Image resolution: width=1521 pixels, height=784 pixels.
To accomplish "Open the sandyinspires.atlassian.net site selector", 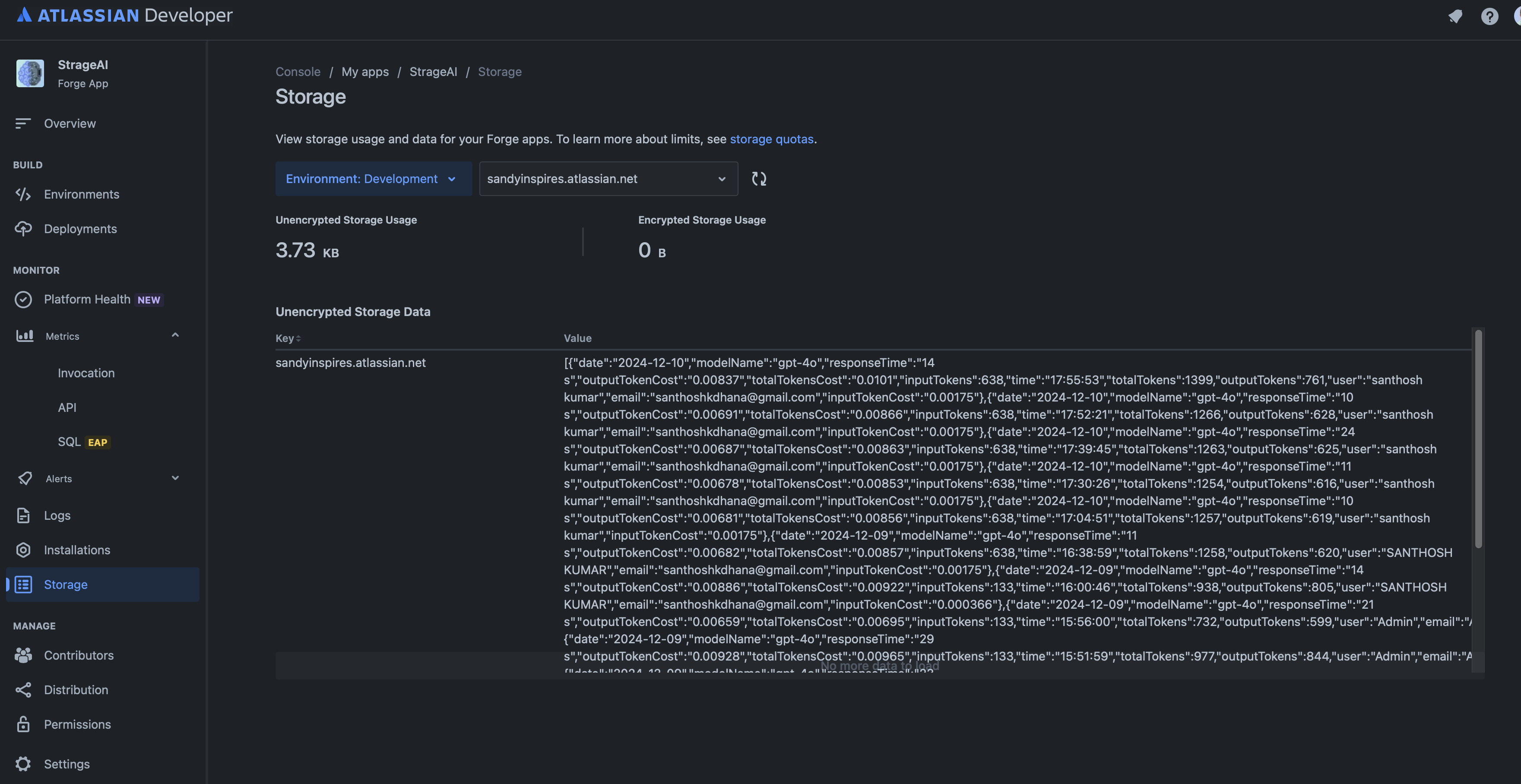I will coord(608,178).
